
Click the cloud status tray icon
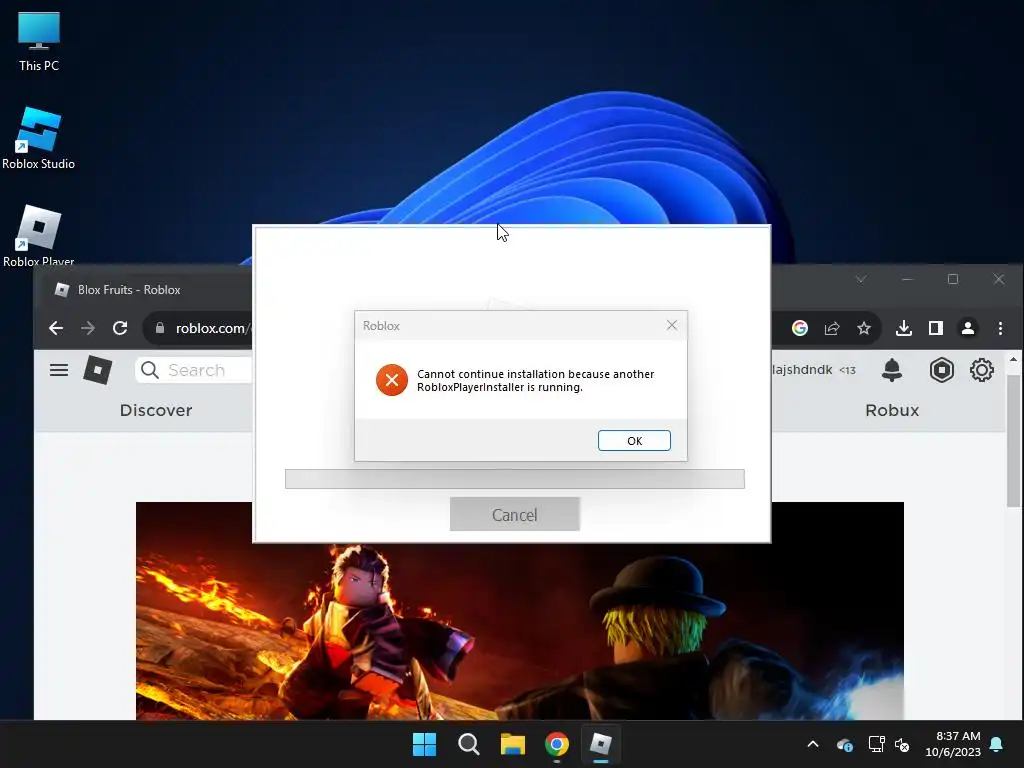tap(844, 744)
